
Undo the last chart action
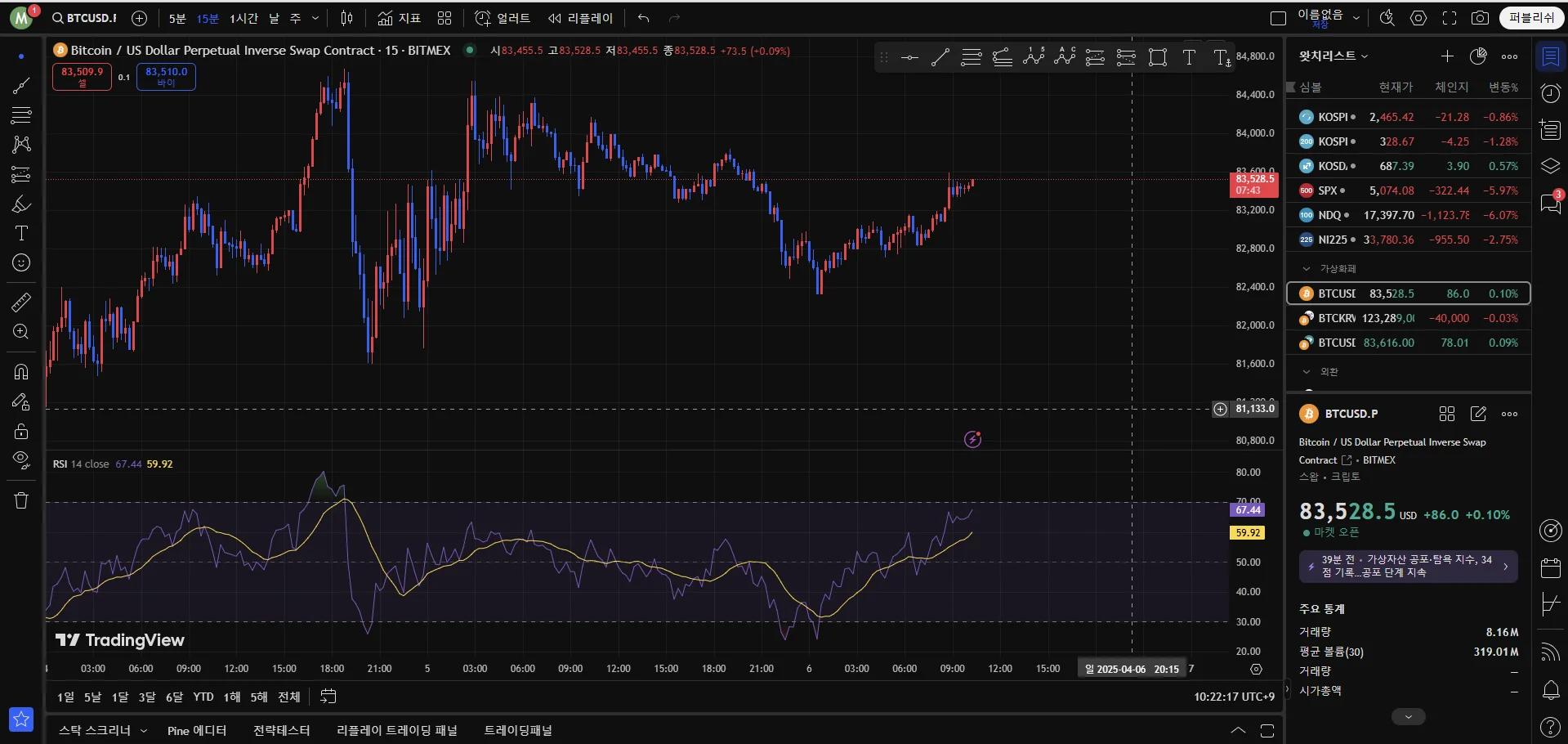point(644,18)
